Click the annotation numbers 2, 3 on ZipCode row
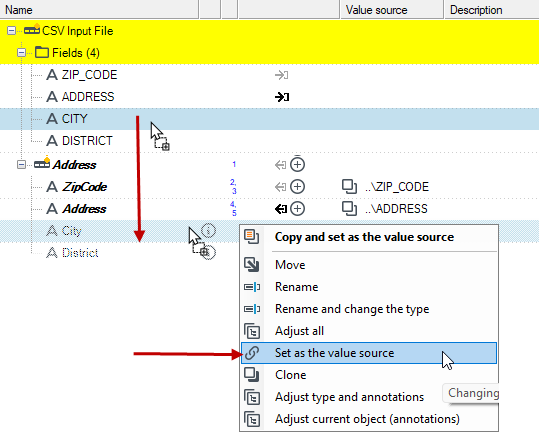The image size is (539, 447). tap(233, 187)
